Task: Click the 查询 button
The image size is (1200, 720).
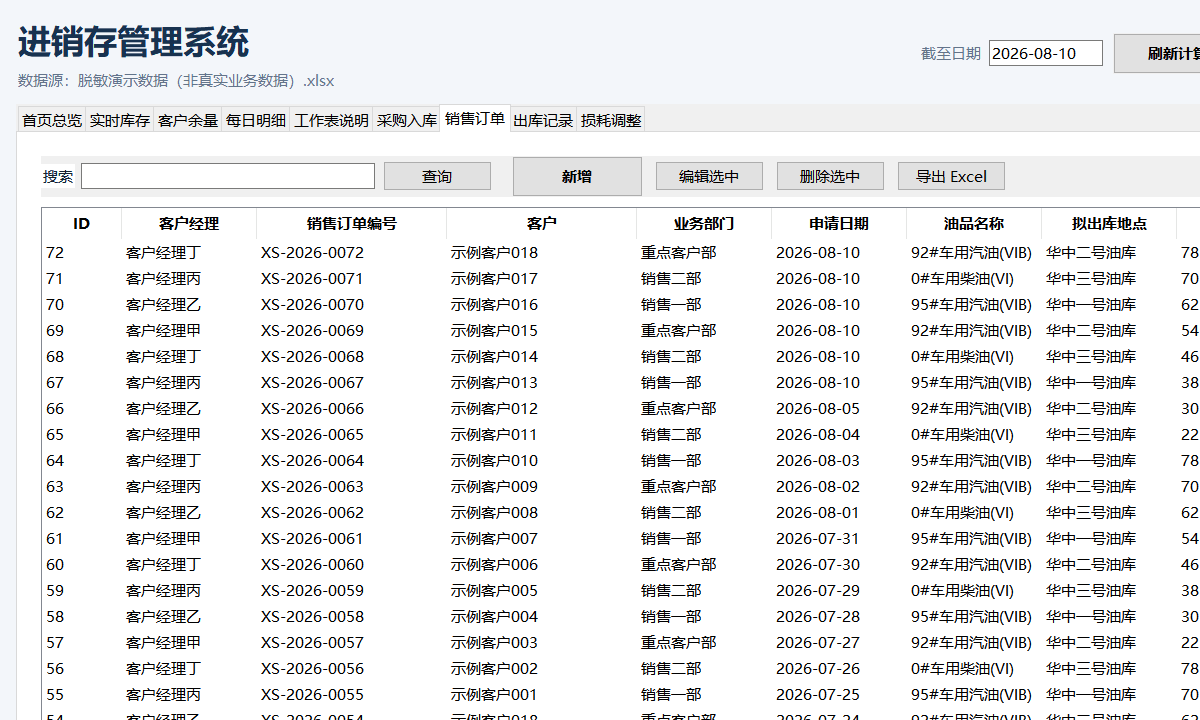Action: point(437,176)
